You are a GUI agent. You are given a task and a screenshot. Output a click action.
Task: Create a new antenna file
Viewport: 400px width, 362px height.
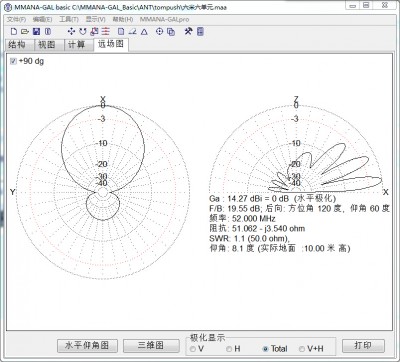tap(14, 32)
